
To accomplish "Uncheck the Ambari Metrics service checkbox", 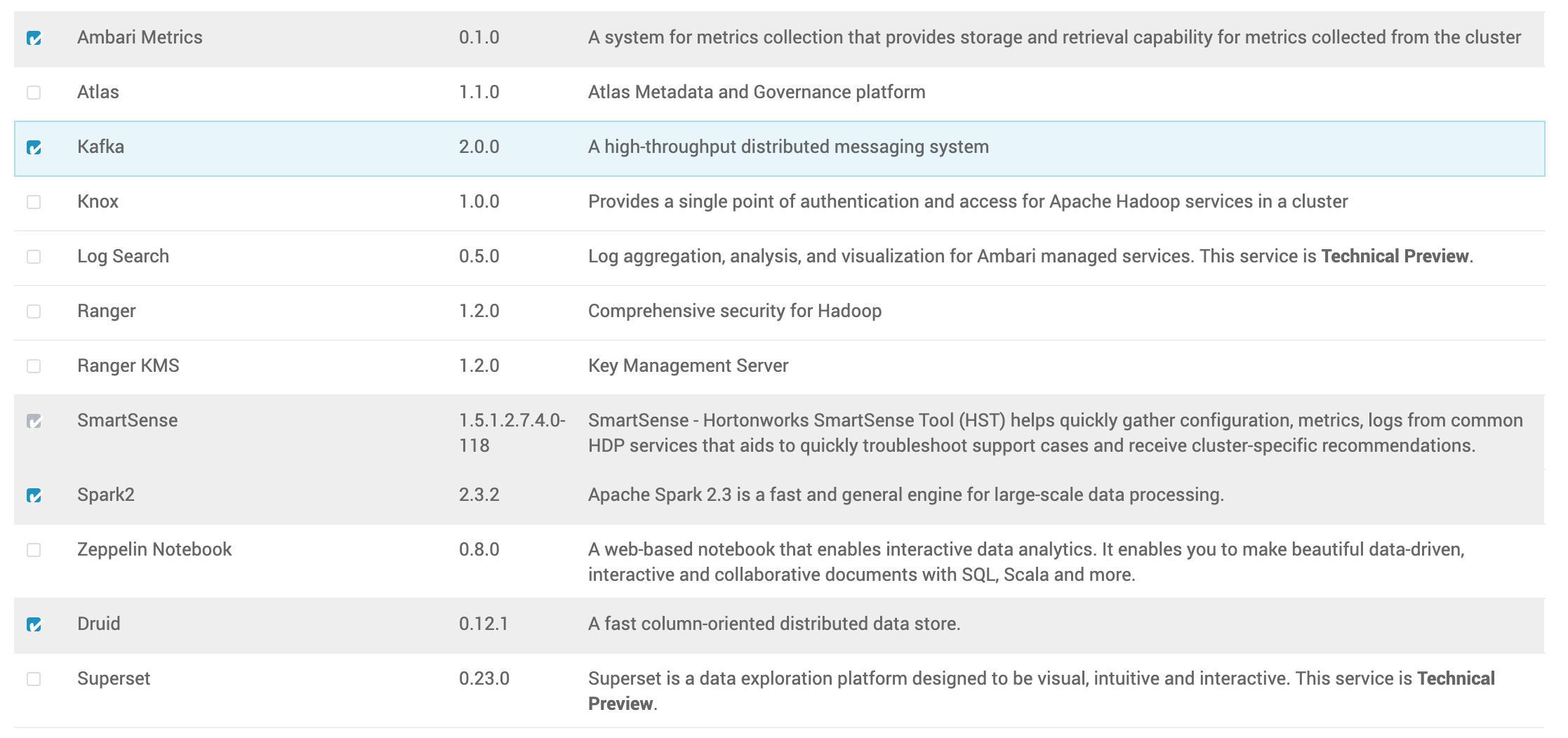I will [34, 38].
